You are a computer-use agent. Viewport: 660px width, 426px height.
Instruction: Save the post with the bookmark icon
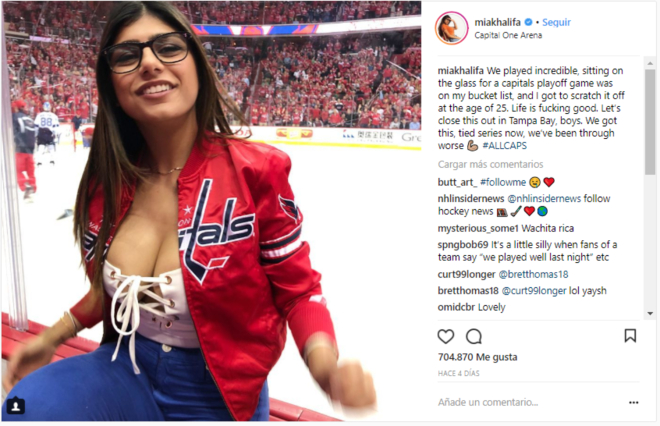click(x=630, y=335)
